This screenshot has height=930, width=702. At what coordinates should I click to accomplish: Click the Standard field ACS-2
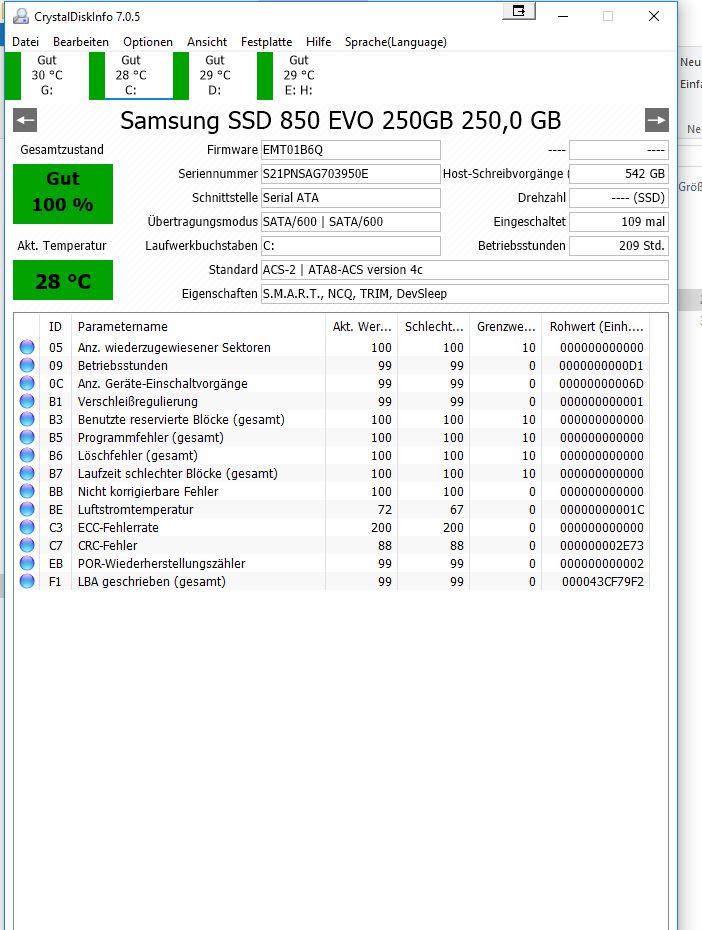pos(465,270)
